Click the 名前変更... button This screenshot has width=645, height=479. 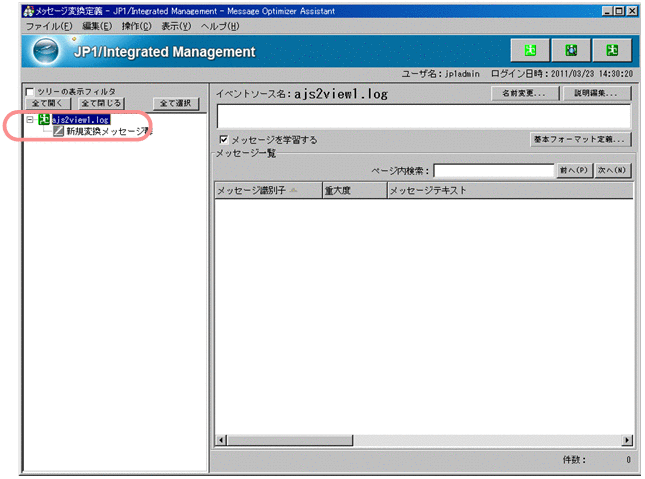525,93
